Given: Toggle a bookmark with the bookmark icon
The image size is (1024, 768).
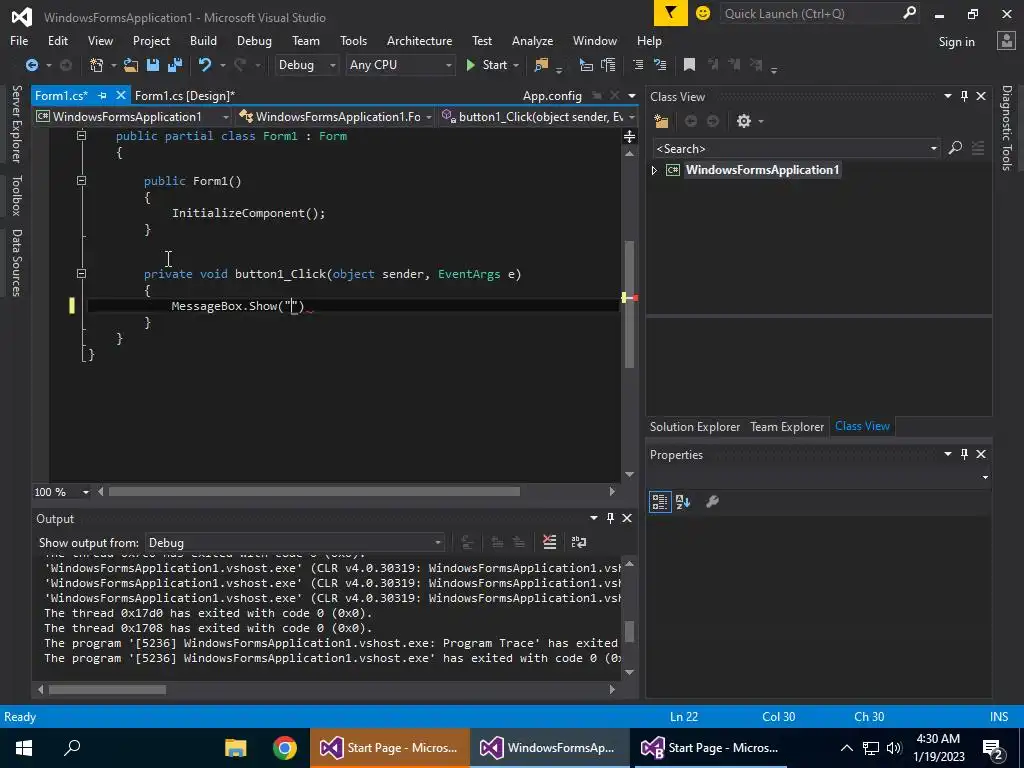Looking at the screenshot, I should coord(689,65).
